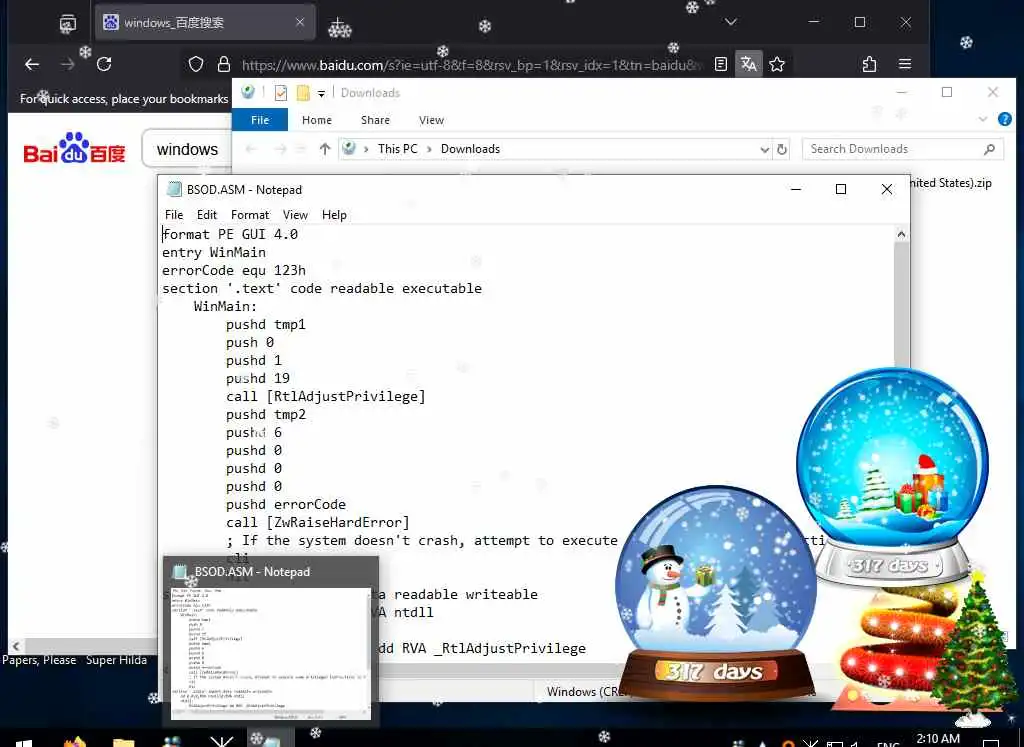
Task: Bookmark this page with star icon
Action: coord(776,64)
